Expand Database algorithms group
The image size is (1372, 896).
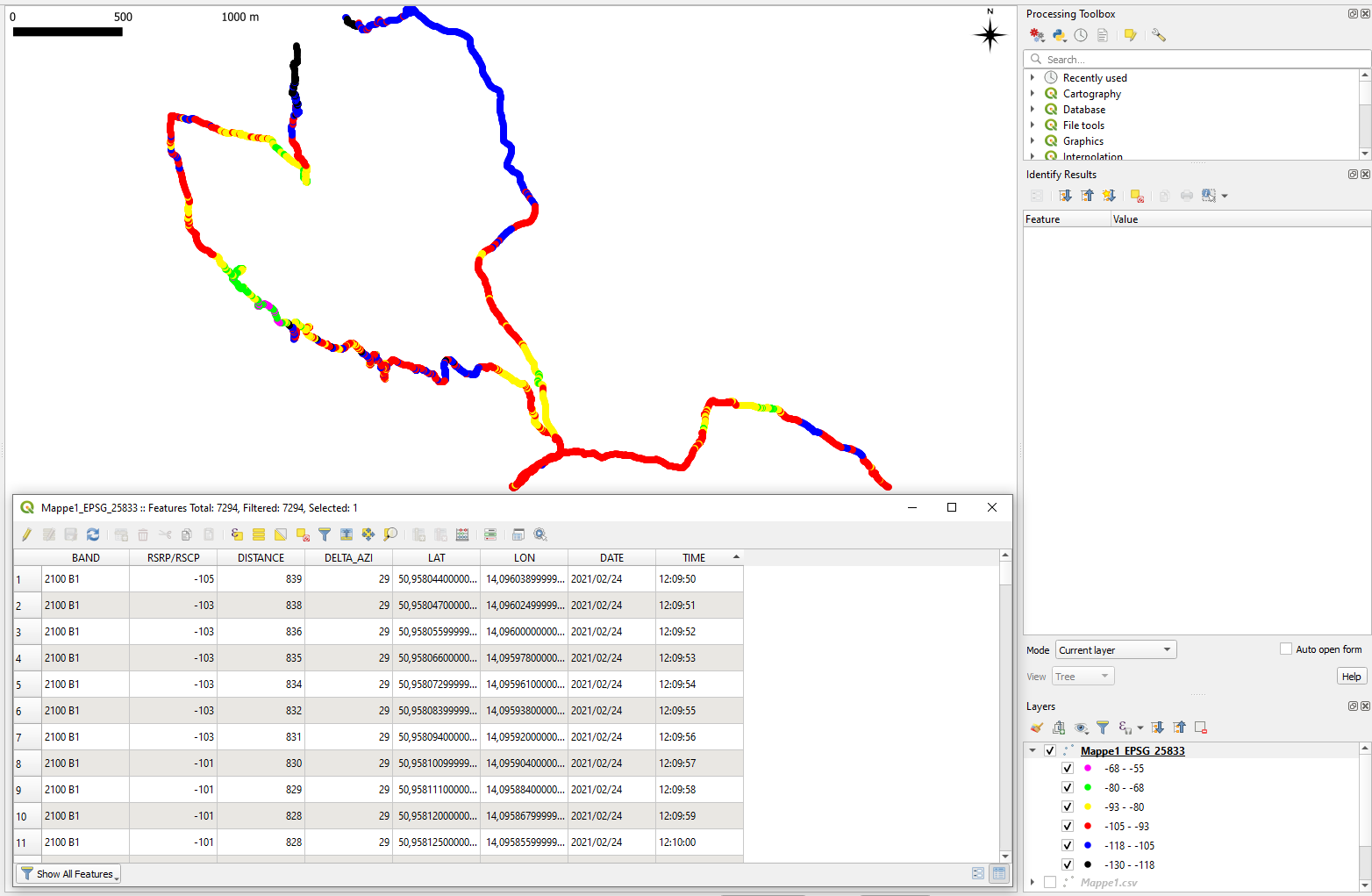point(1033,109)
